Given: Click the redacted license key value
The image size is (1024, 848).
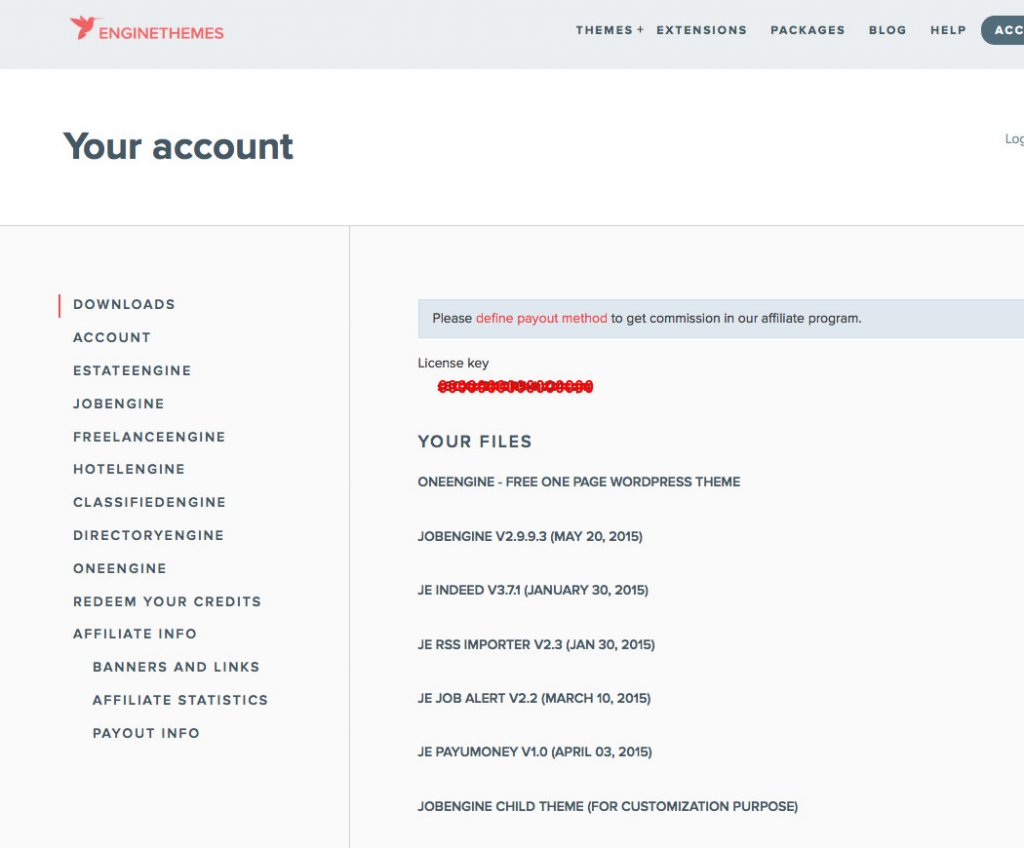Looking at the screenshot, I should (515, 387).
